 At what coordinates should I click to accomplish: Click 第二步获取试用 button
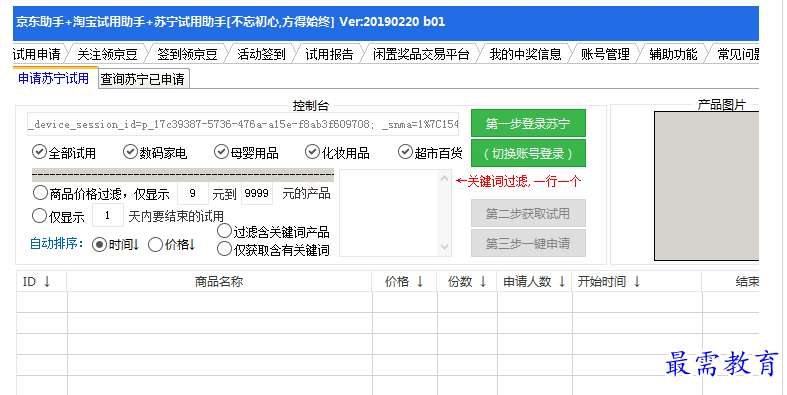click(528, 214)
